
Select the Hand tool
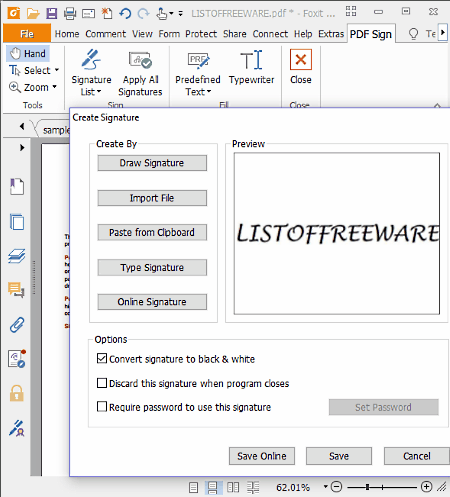28,53
